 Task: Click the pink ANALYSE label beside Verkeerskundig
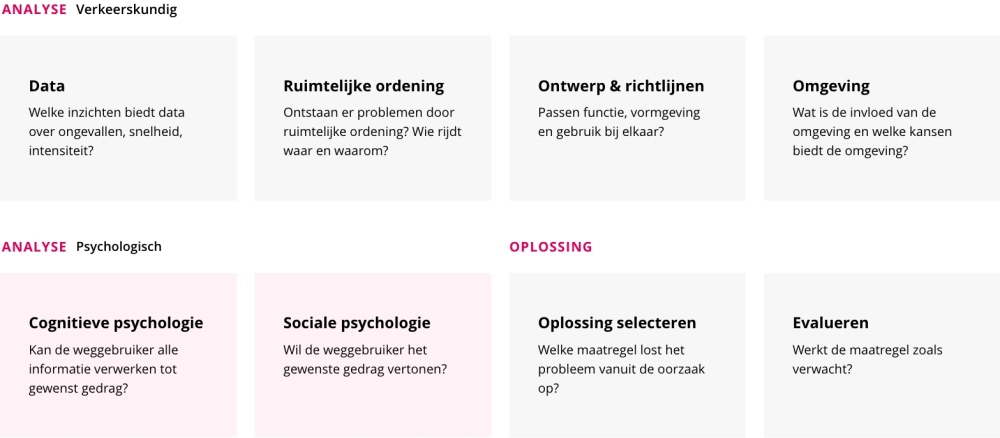33,10
